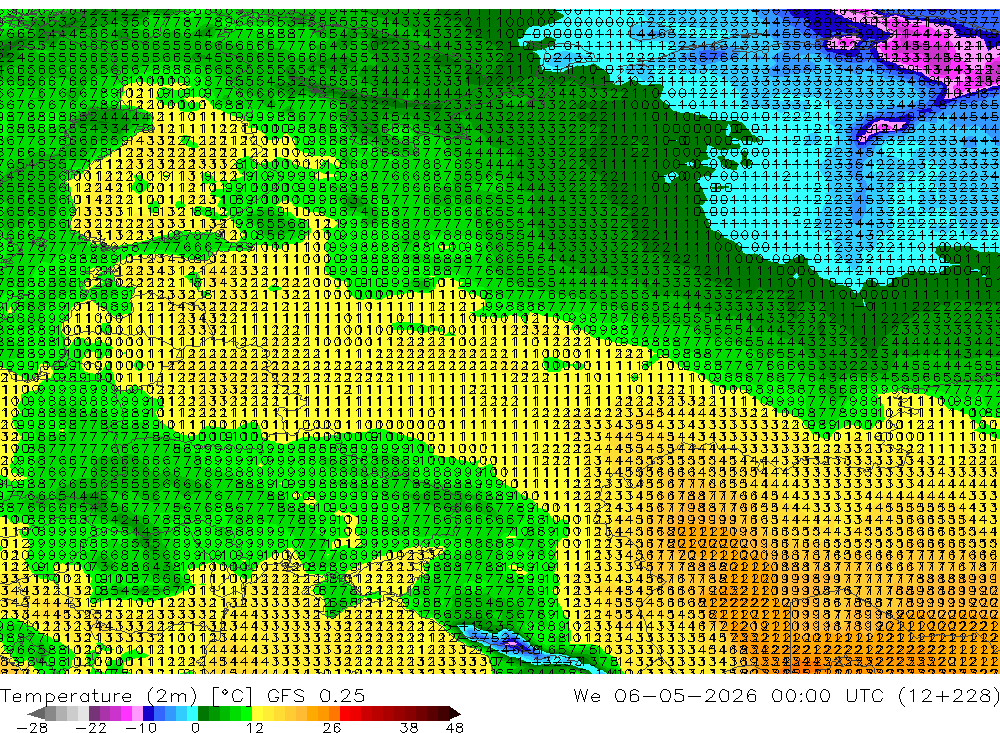Screen dimensions: 1000x733
Task: Click the '-28' legend value
Action: pos(32,728)
